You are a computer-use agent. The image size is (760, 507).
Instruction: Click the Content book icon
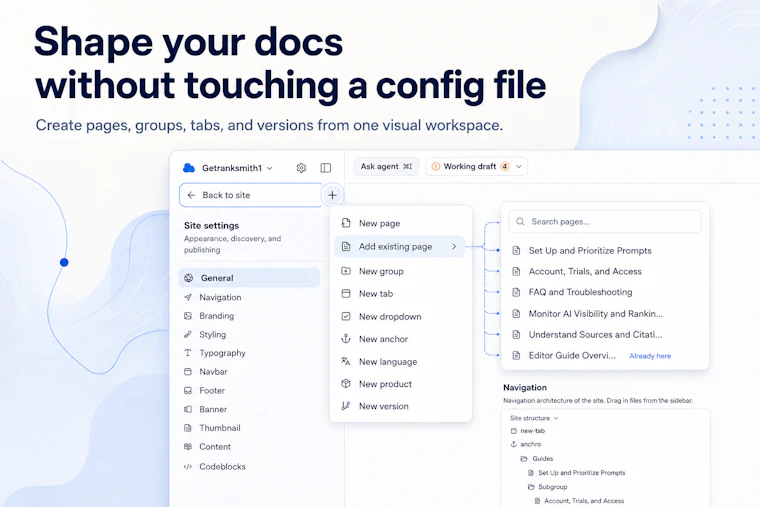coord(188,446)
